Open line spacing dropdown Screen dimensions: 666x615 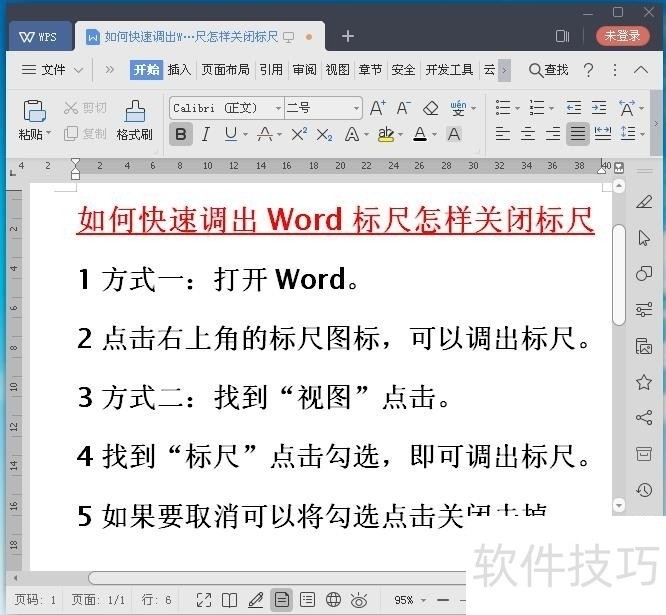pos(643,134)
